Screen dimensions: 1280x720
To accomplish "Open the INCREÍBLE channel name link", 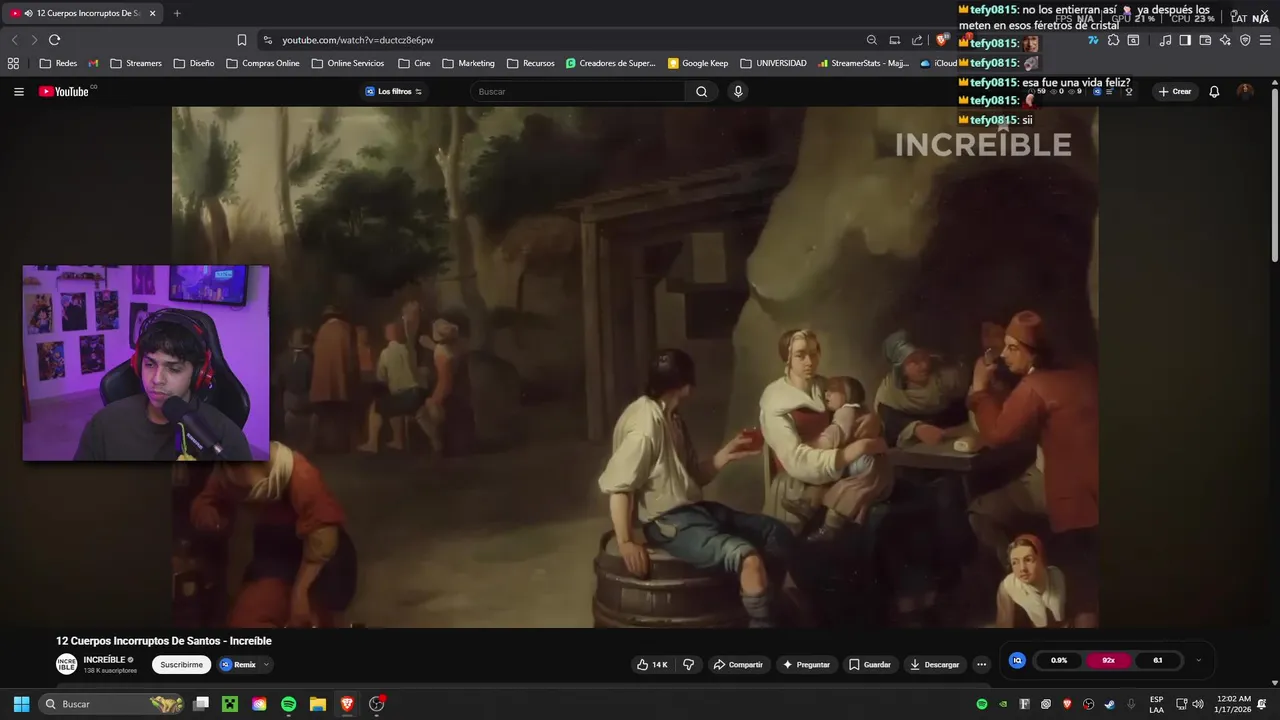I will [x=104, y=660].
